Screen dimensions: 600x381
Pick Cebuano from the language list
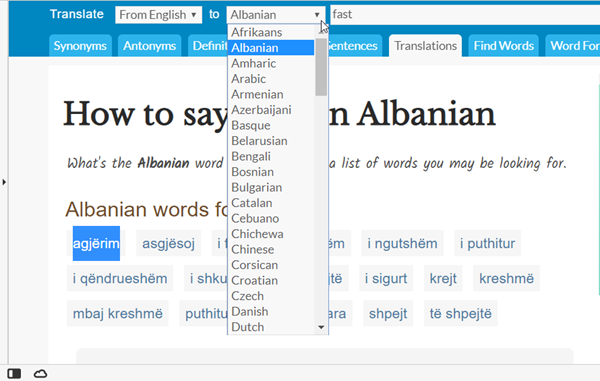271,218
